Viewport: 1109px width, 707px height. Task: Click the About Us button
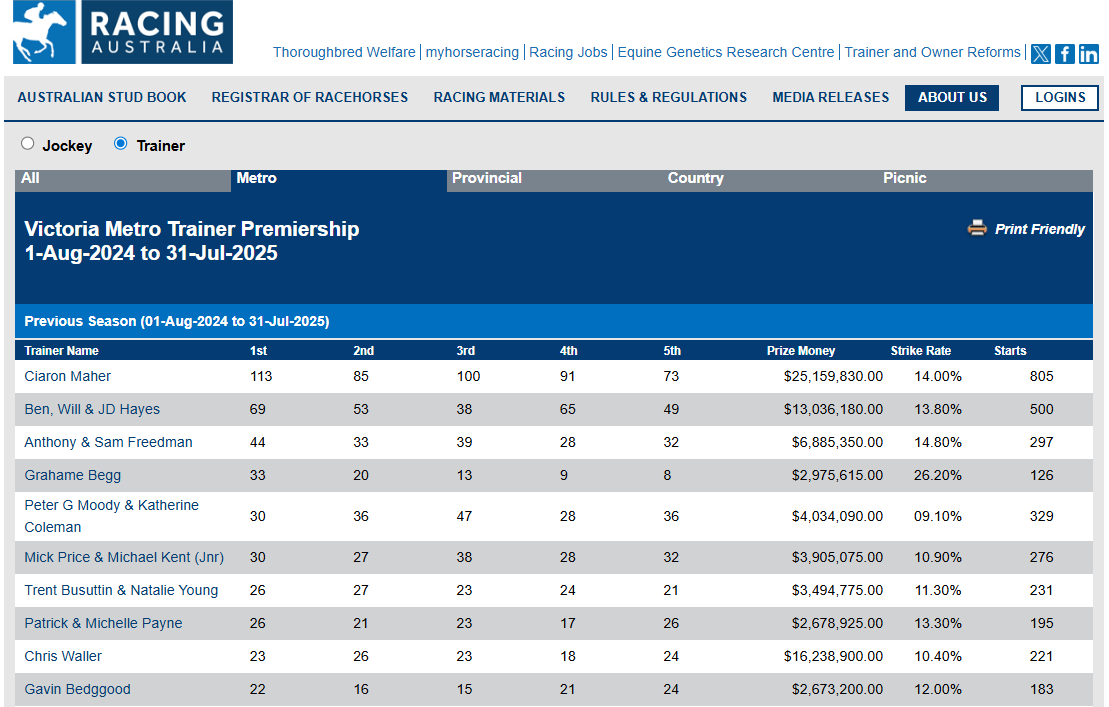pos(952,97)
